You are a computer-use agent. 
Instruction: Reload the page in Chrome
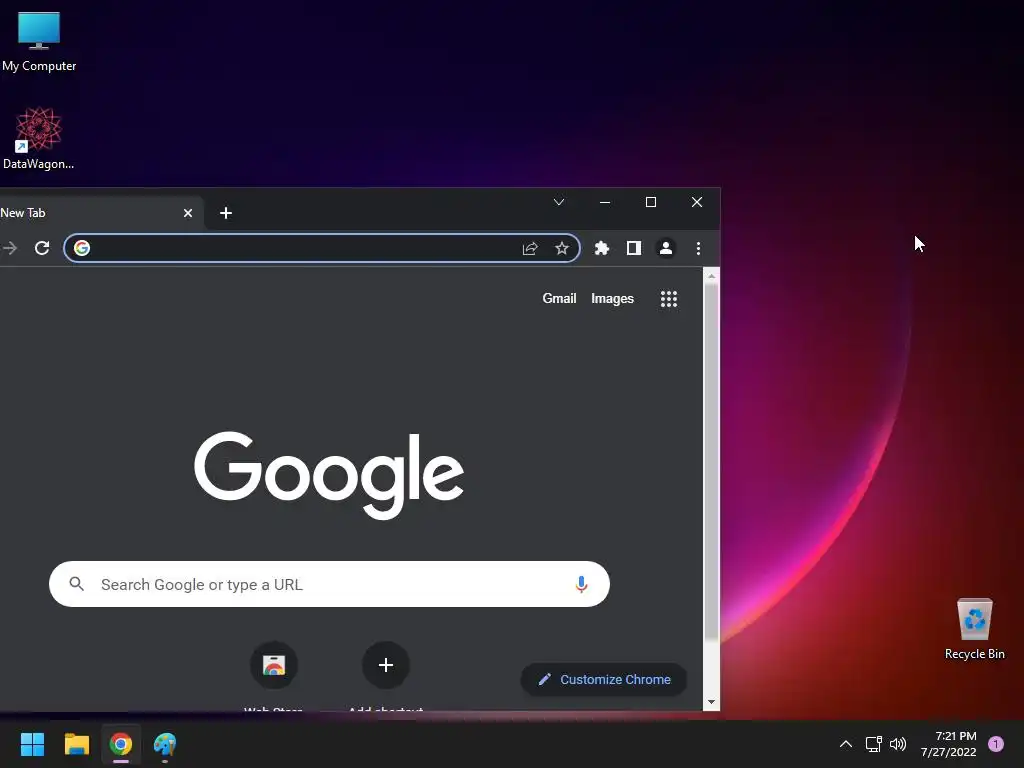click(42, 248)
